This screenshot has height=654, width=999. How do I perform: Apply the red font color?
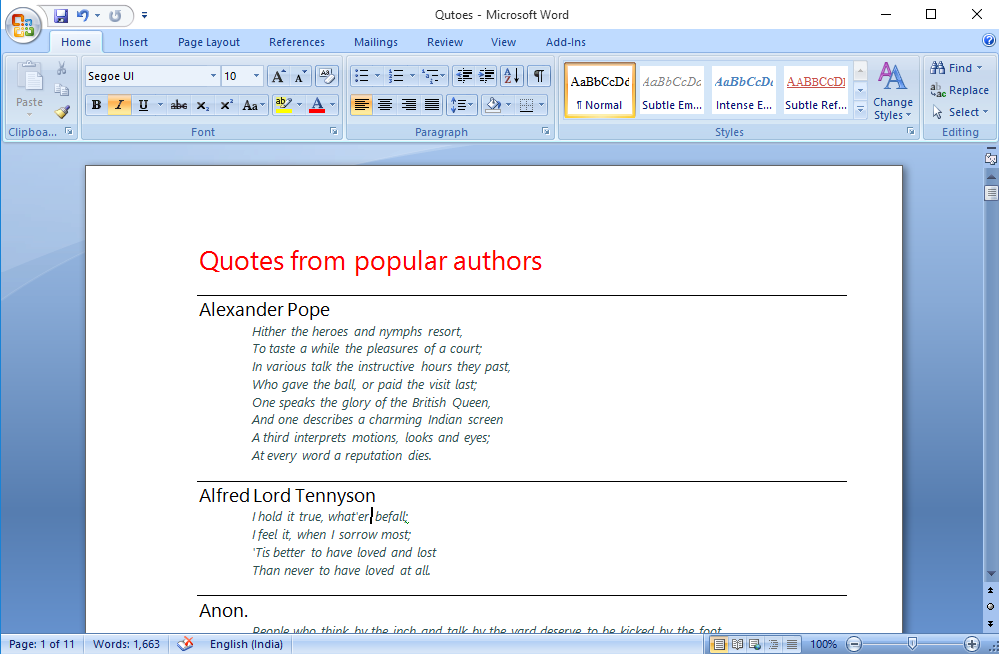coord(317,105)
